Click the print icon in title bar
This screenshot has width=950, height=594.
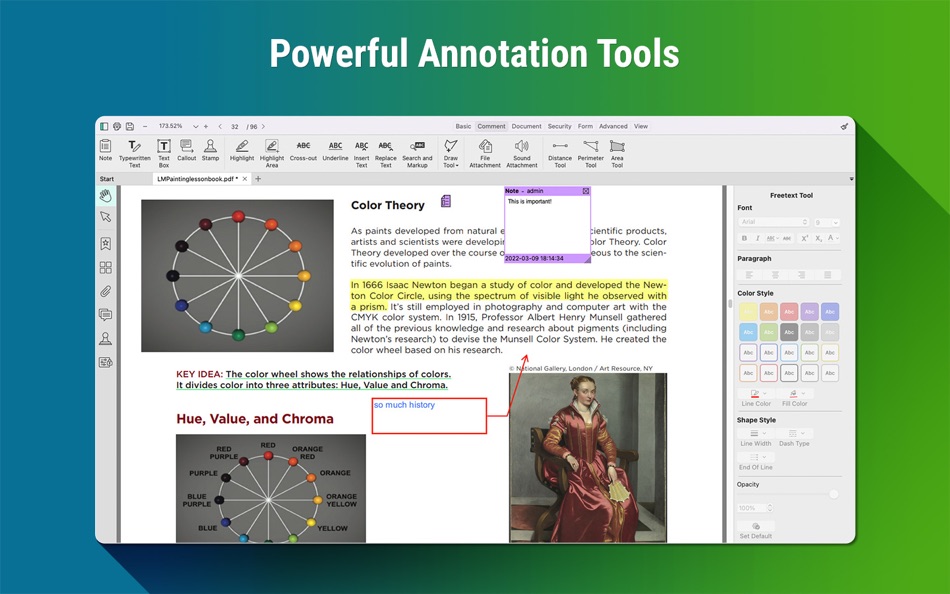[117, 126]
